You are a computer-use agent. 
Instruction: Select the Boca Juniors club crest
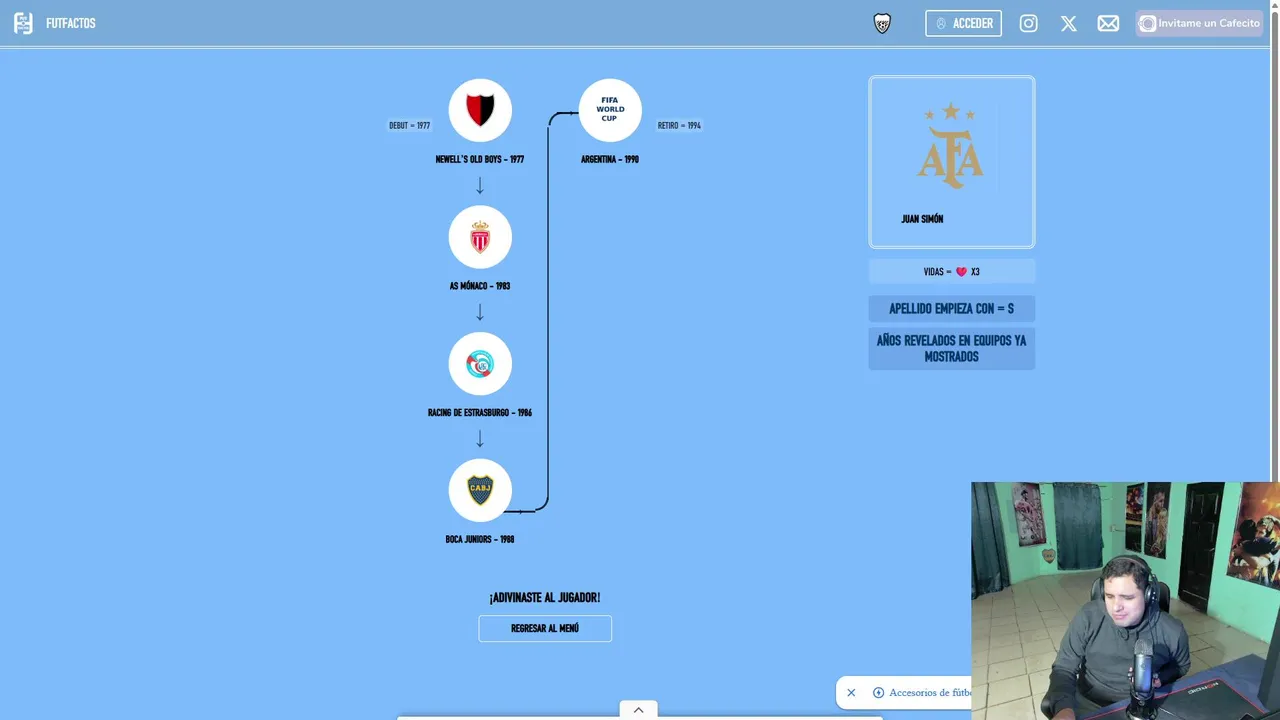coord(480,490)
